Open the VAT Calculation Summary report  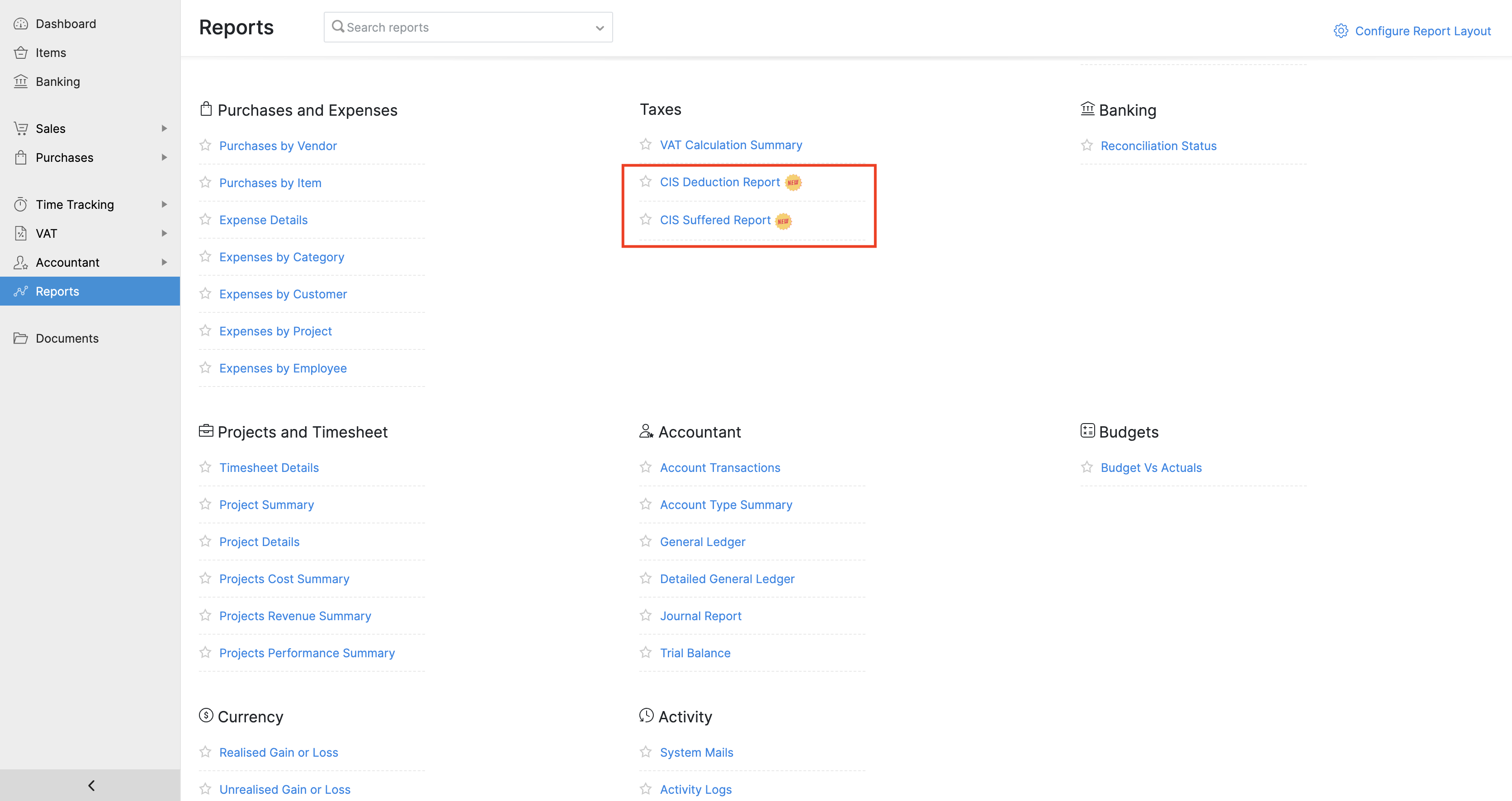[x=731, y=145]
